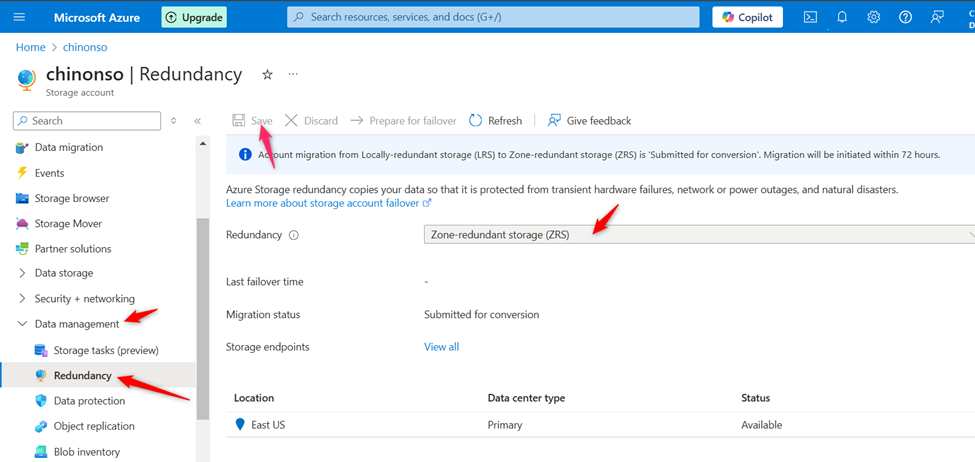Click the Primary data center type cell
Image resolution: width=975 pixels, height=462 pixels.
[x=505, y=425]
